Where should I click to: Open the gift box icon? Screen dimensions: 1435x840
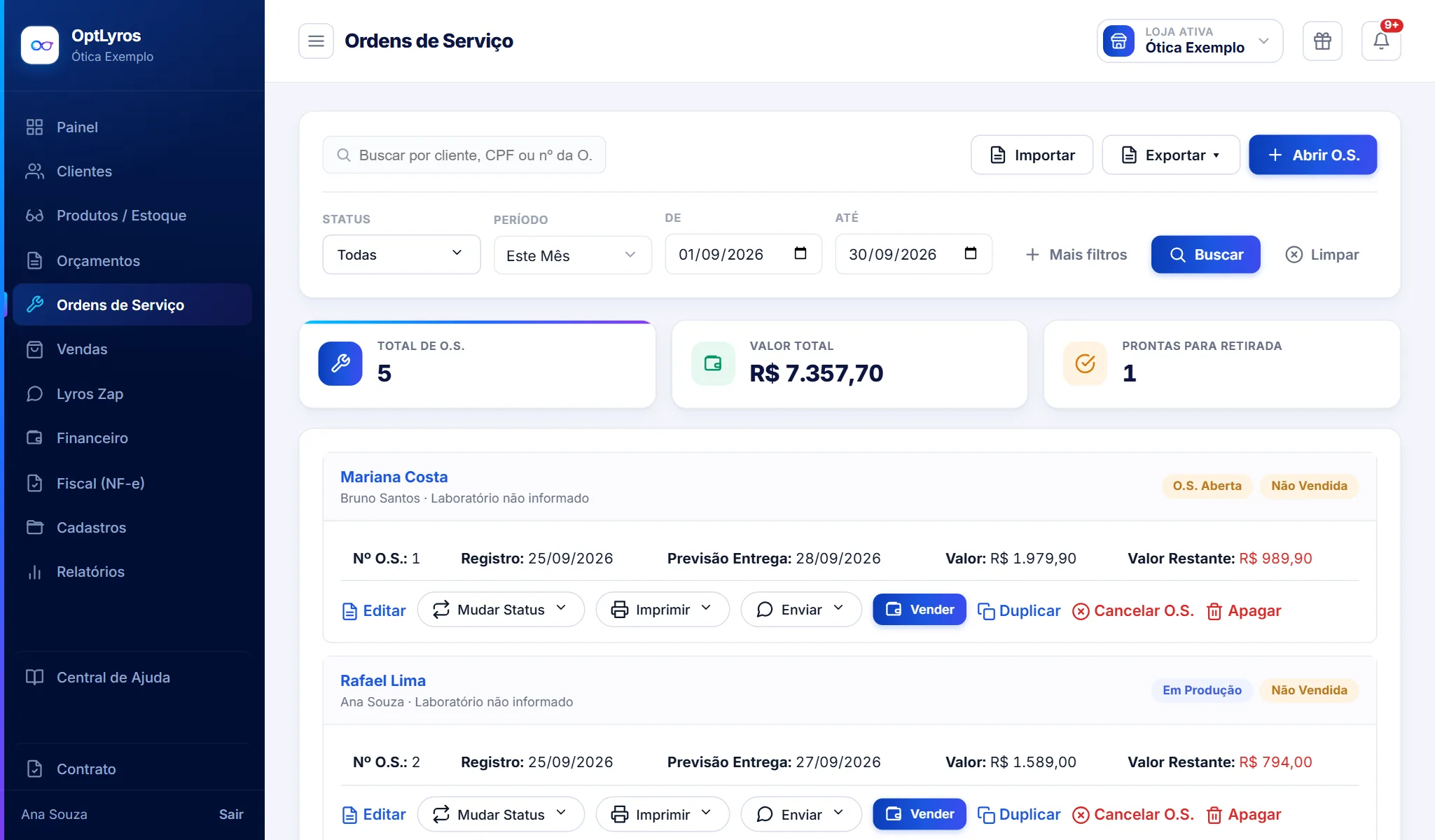1322,41
